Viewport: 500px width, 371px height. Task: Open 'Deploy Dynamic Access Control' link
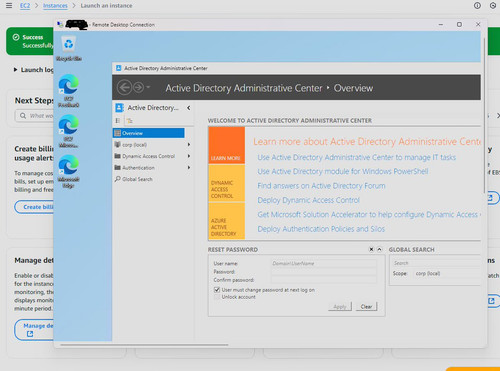309,200
